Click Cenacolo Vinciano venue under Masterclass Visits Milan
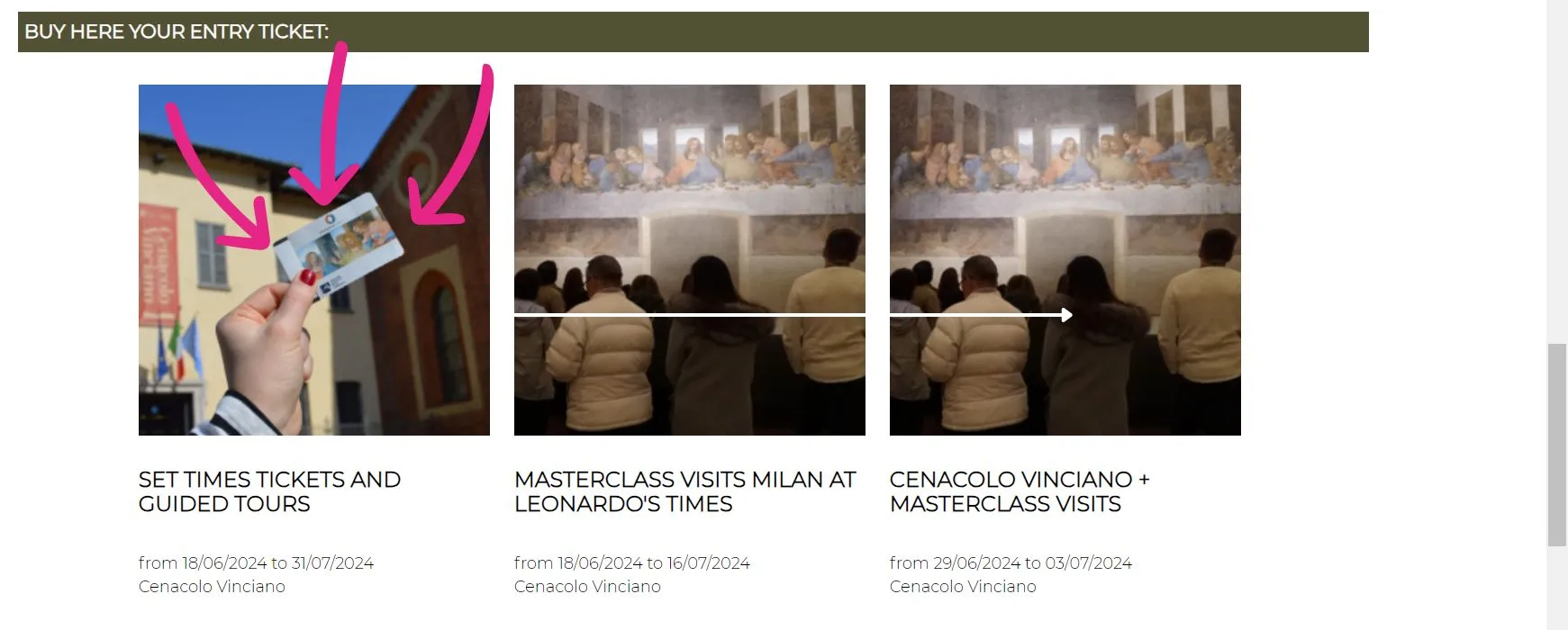The height and width of the screenshot is (630, 1568). (587, 587)
